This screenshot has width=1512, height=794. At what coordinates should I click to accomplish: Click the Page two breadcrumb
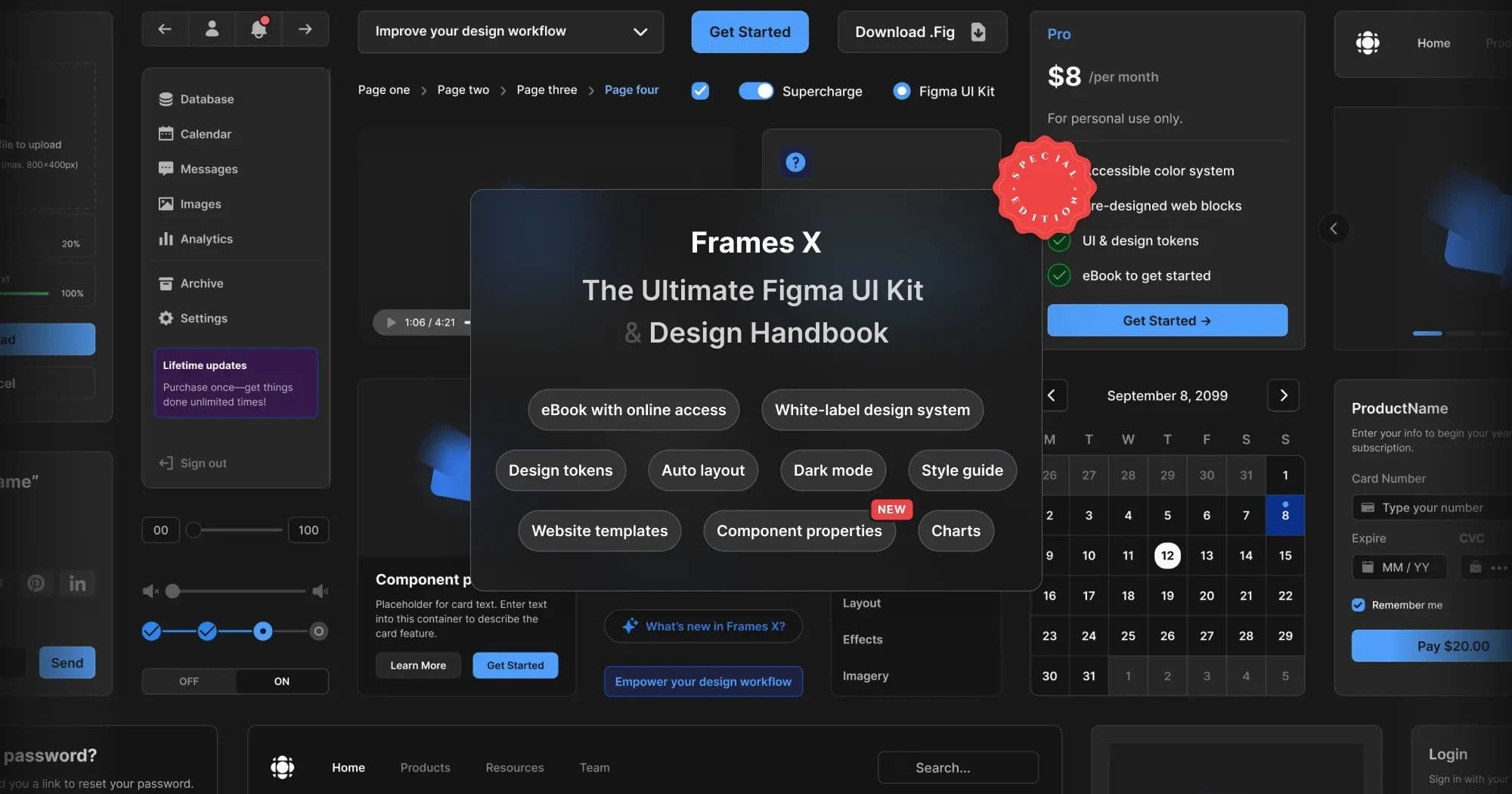click(x=463, y=90)
